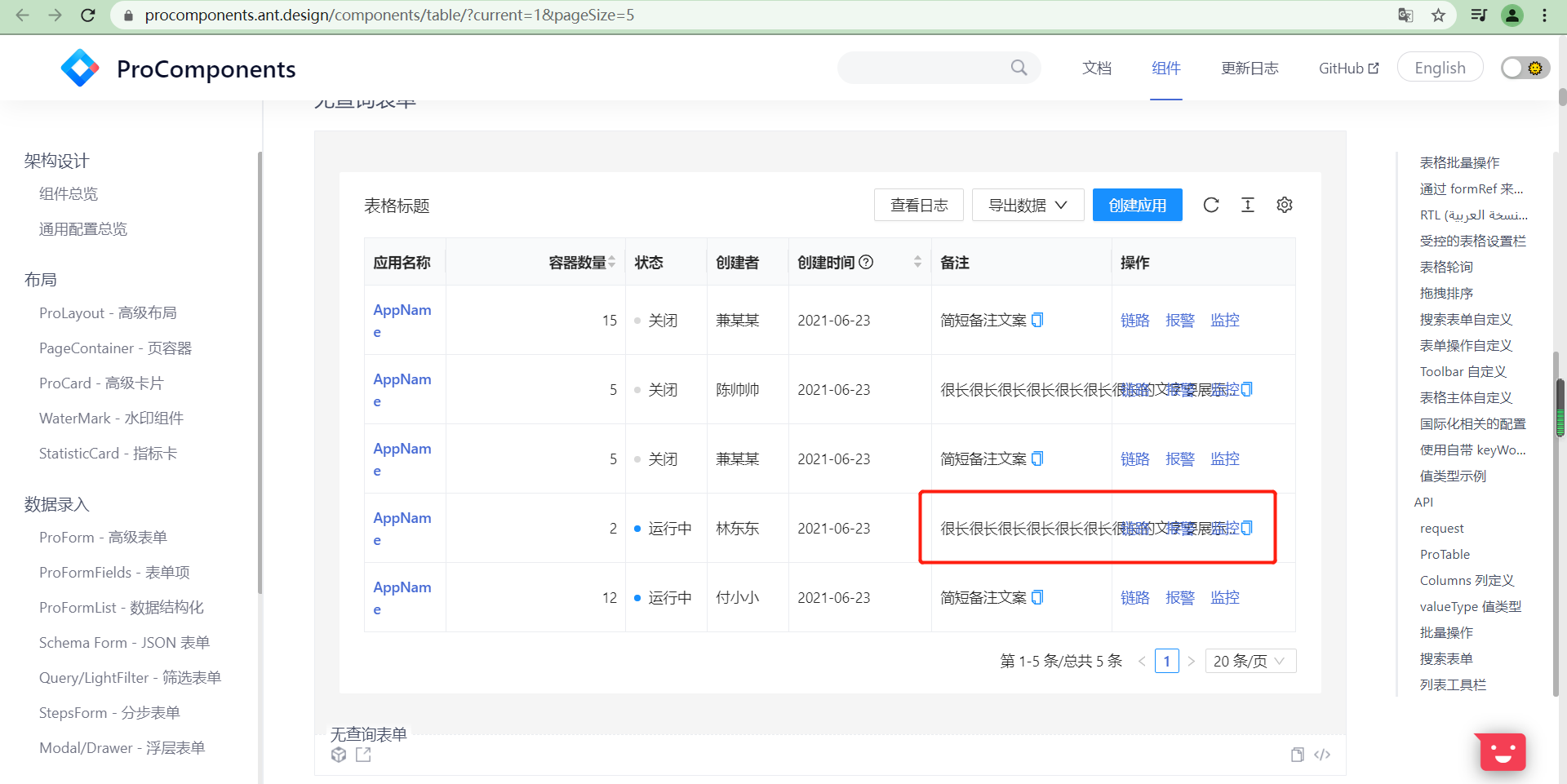Toggle the dark theme switch
The height and width of the screenshot is (784, 1567).
click(1523, 68)
